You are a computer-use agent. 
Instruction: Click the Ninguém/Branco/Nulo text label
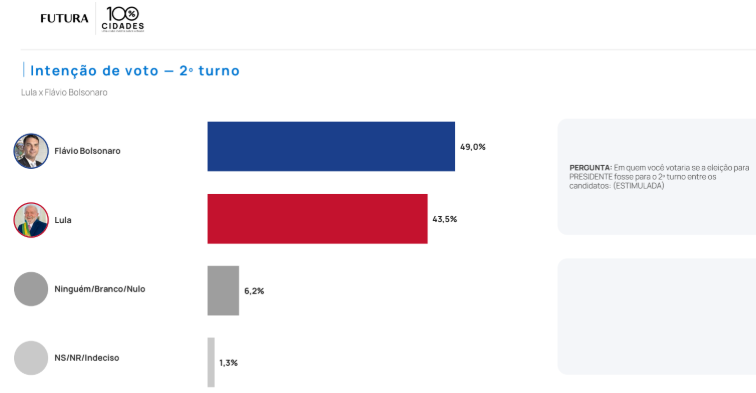[x=100, y=289]
